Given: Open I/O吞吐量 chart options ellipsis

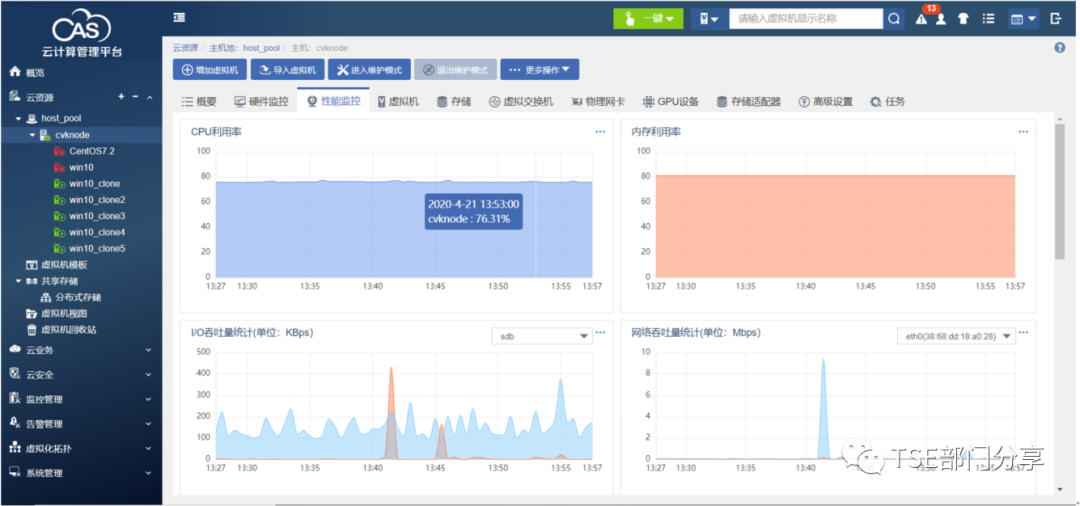Looking at the screenshot, I should pos(600,333).
